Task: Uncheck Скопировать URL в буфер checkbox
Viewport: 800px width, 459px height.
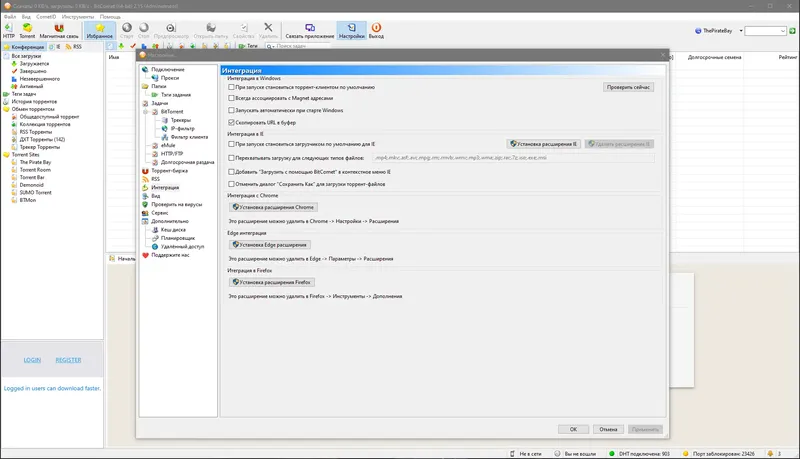Action: pyautogui.click(x=231, y=122)
